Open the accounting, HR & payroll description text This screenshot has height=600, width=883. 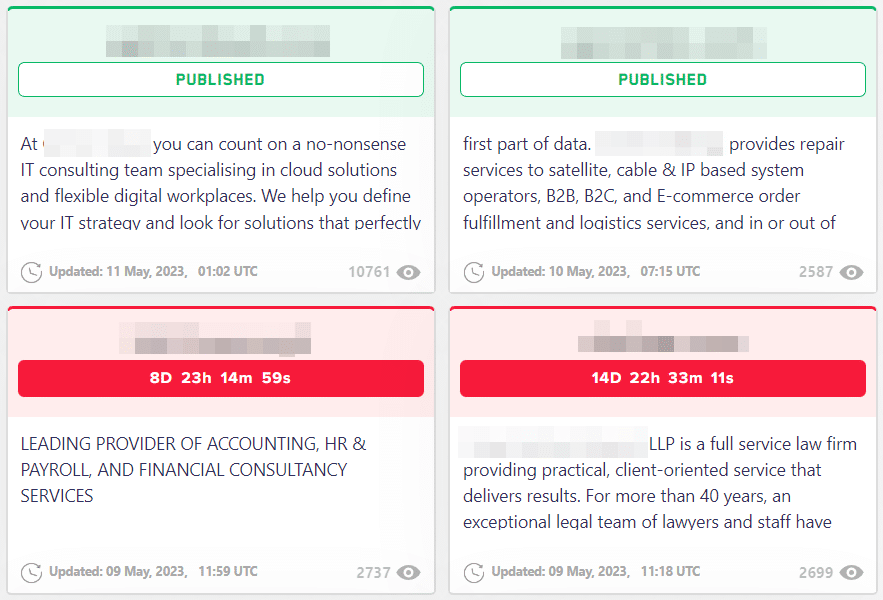tap(194, 470)
